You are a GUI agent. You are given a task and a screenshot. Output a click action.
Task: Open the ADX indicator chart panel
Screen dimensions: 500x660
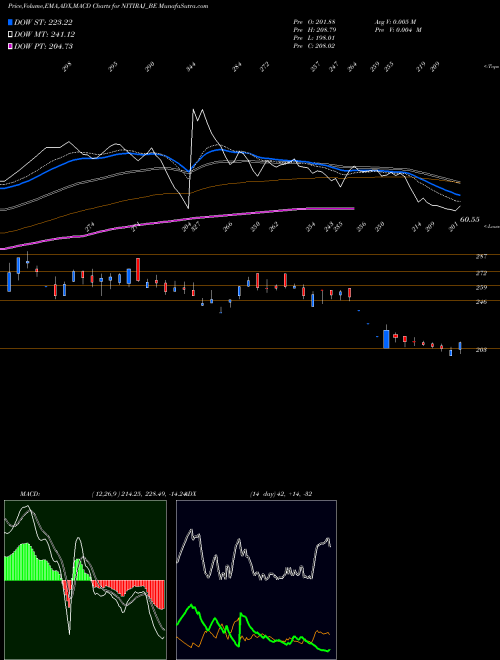[x=256, y=580]
